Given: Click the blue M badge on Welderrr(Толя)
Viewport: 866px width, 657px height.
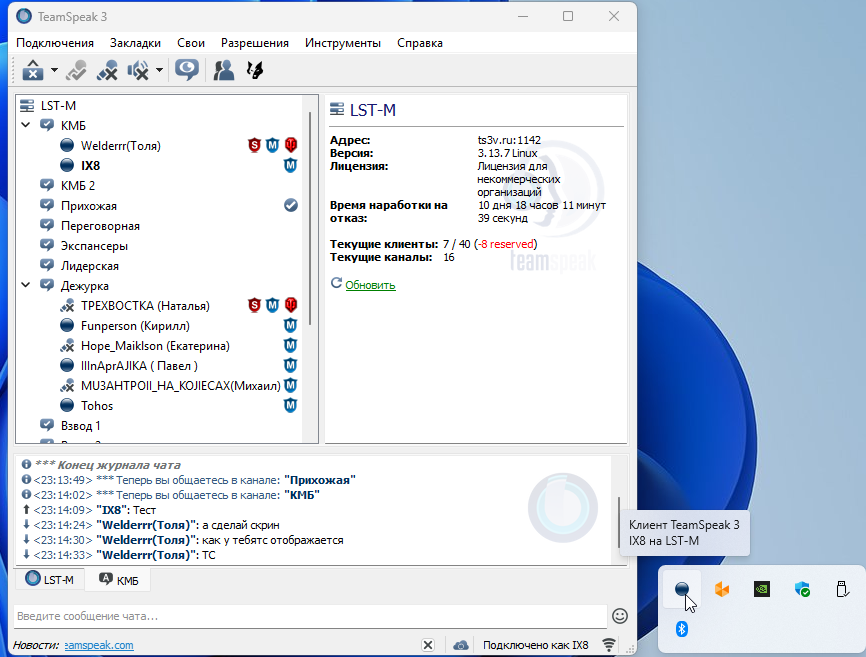Looking at the screenshot, I should pos(272,145).
